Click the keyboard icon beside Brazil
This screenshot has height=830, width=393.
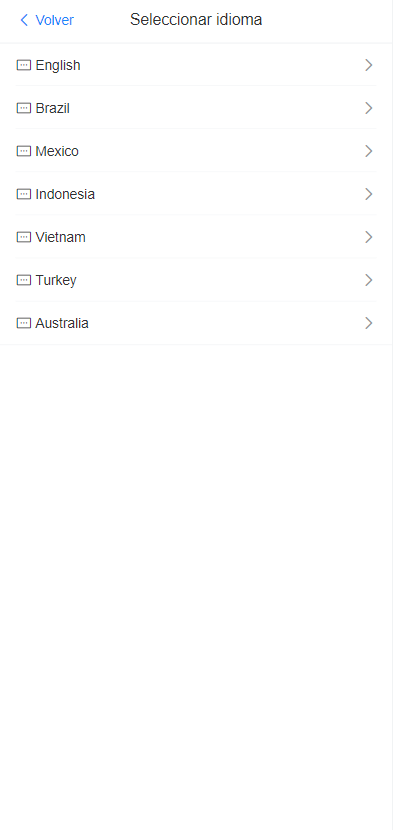pos(24,108)
